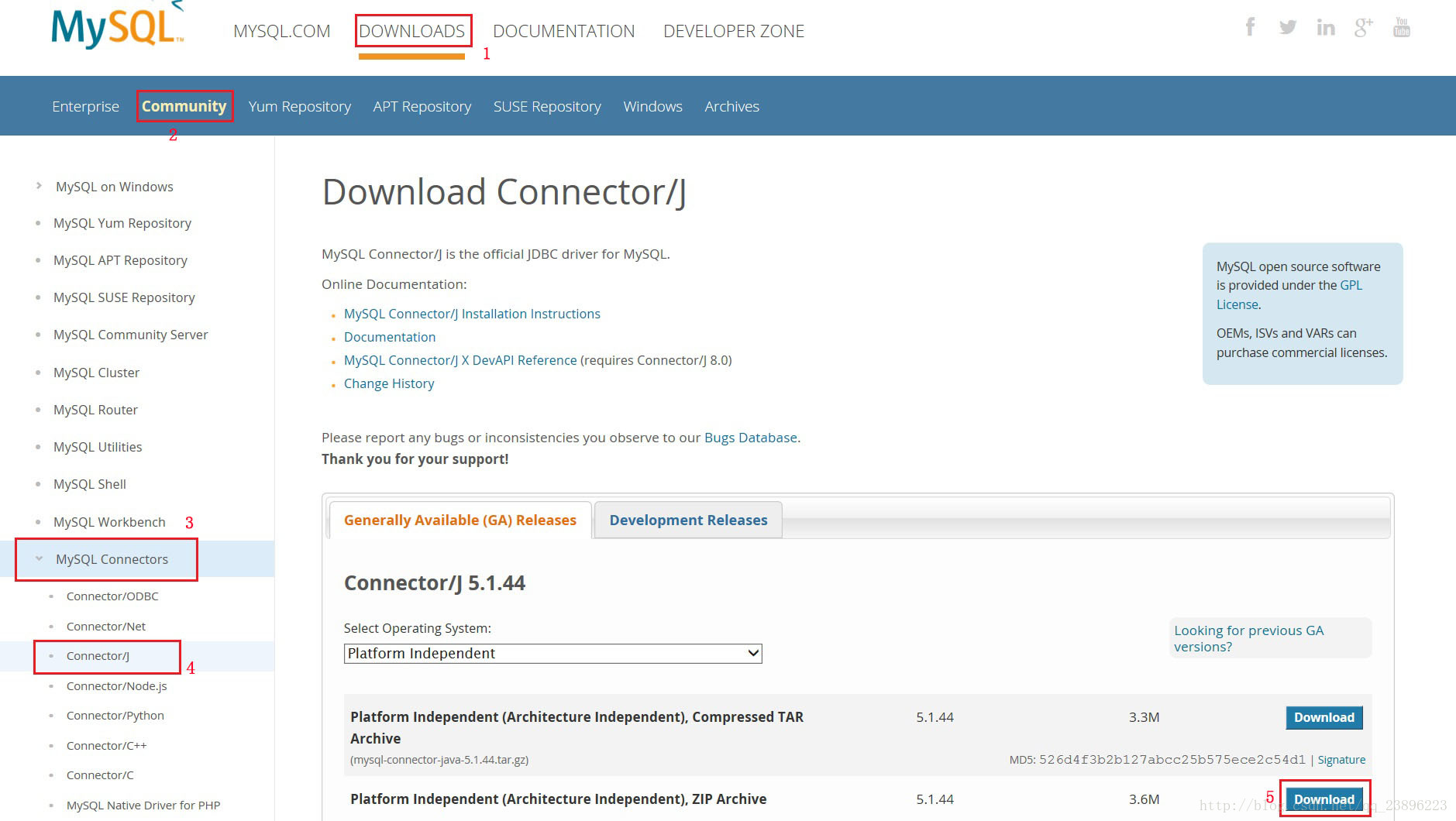1456x821 pixels.
Task: Open the DOCUMENTATION navigation item
Action: click(563, 31)
